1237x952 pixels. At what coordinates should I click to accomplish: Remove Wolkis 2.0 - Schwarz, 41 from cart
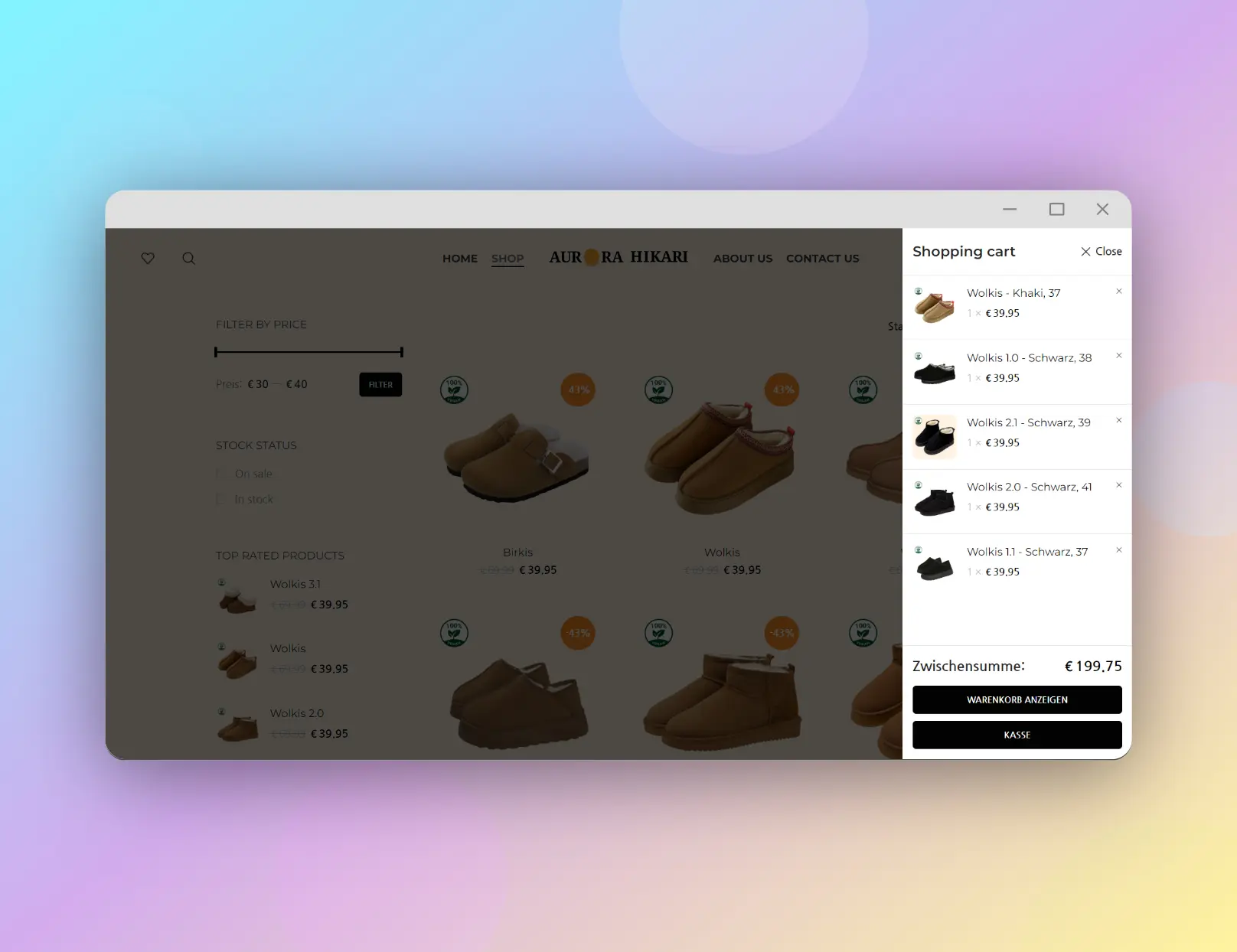[x=1118, y=485]
